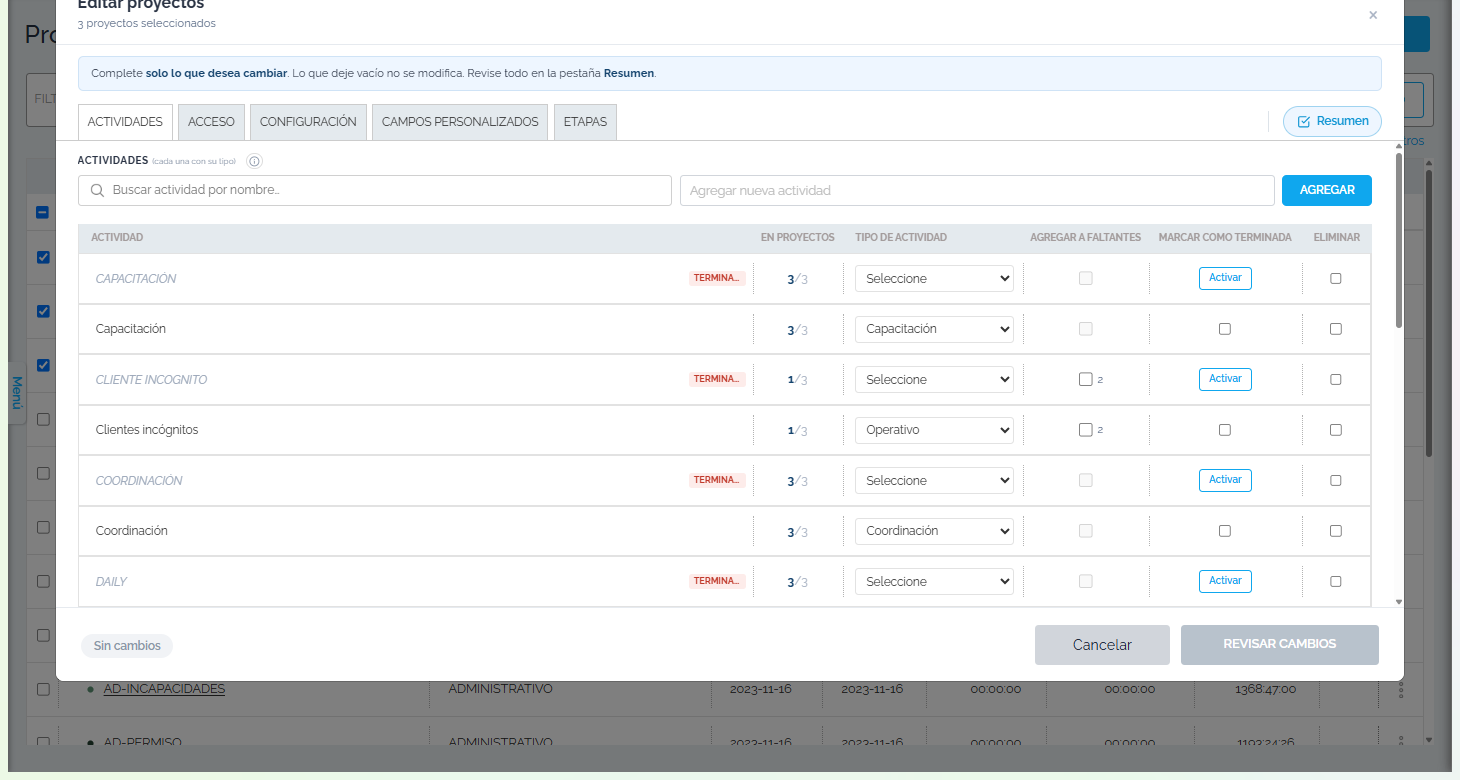
Task: Click the search magnifier icon
Action: click(98, 190)
